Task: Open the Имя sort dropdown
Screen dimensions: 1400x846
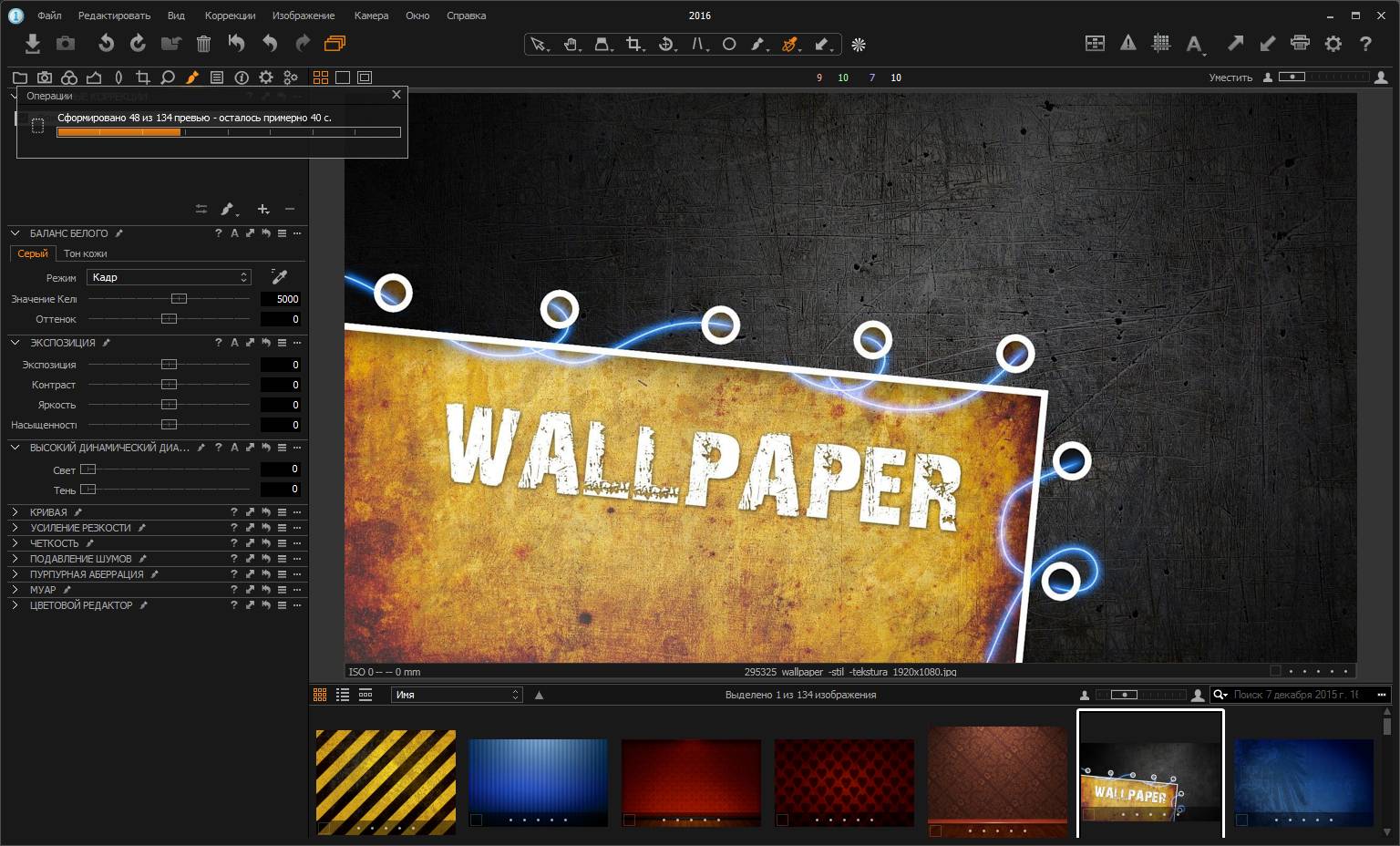Action: [x=457, y=695]
